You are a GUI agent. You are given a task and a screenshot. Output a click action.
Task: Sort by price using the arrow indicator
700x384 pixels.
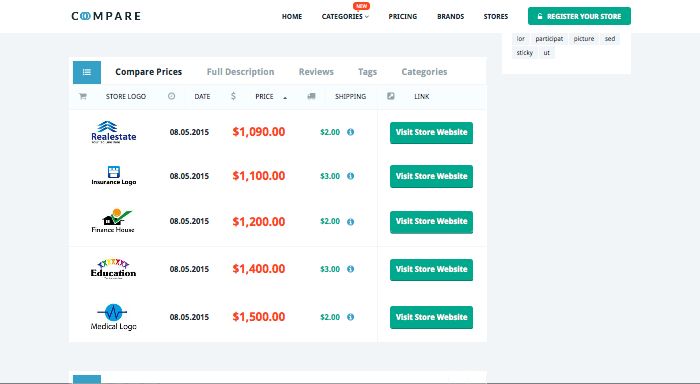click(x=285, y=97)
